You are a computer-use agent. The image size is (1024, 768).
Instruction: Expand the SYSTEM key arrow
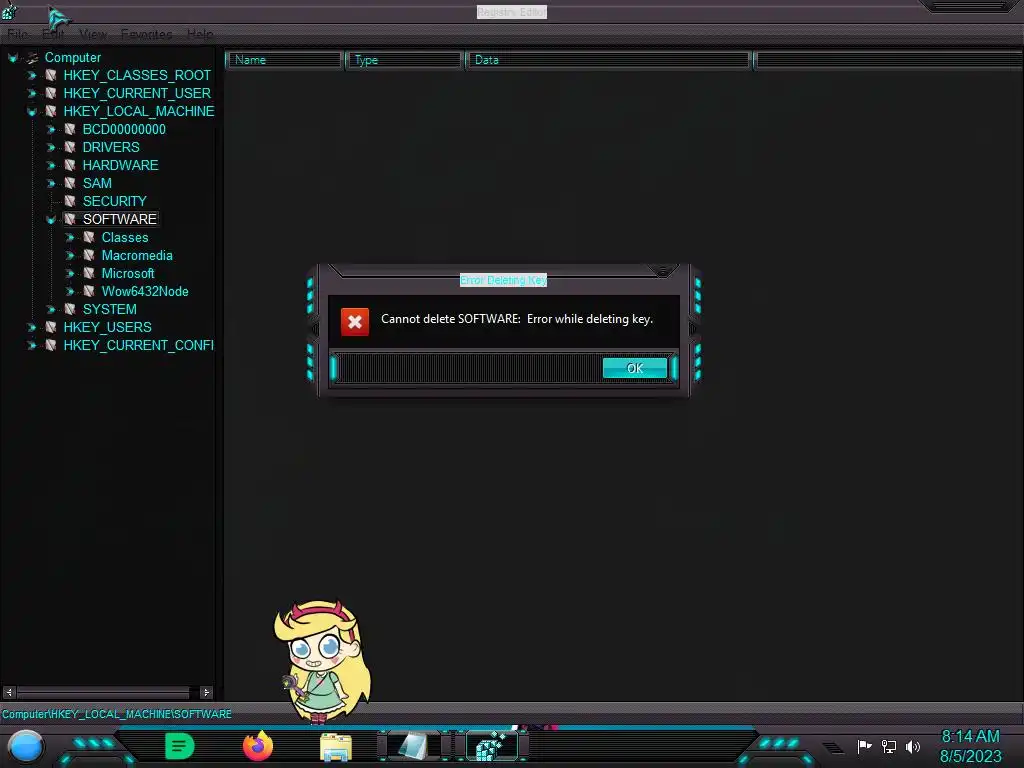pyautogui.click(x=51, y=310)
